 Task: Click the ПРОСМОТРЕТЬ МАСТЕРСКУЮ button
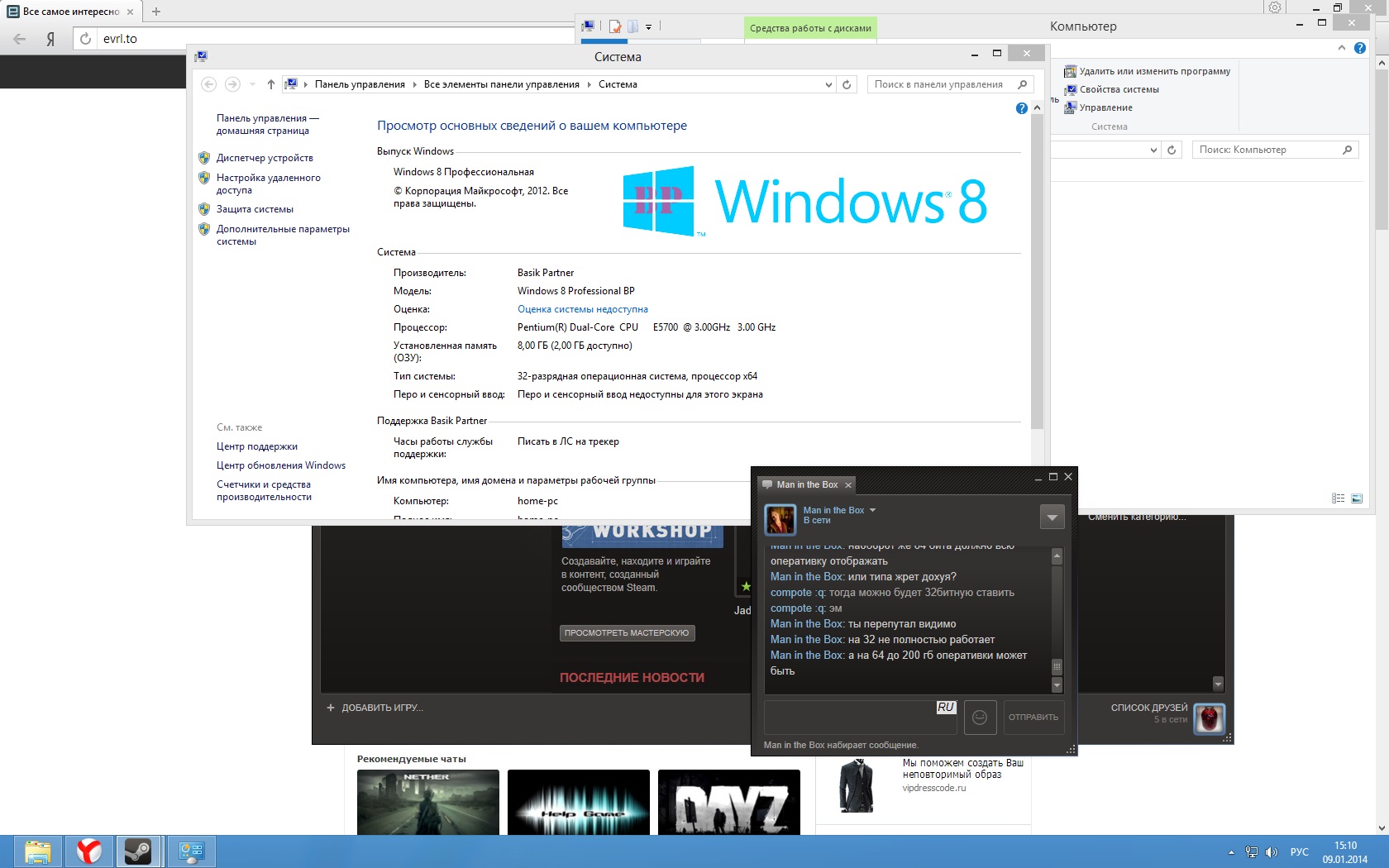point(627,633)
